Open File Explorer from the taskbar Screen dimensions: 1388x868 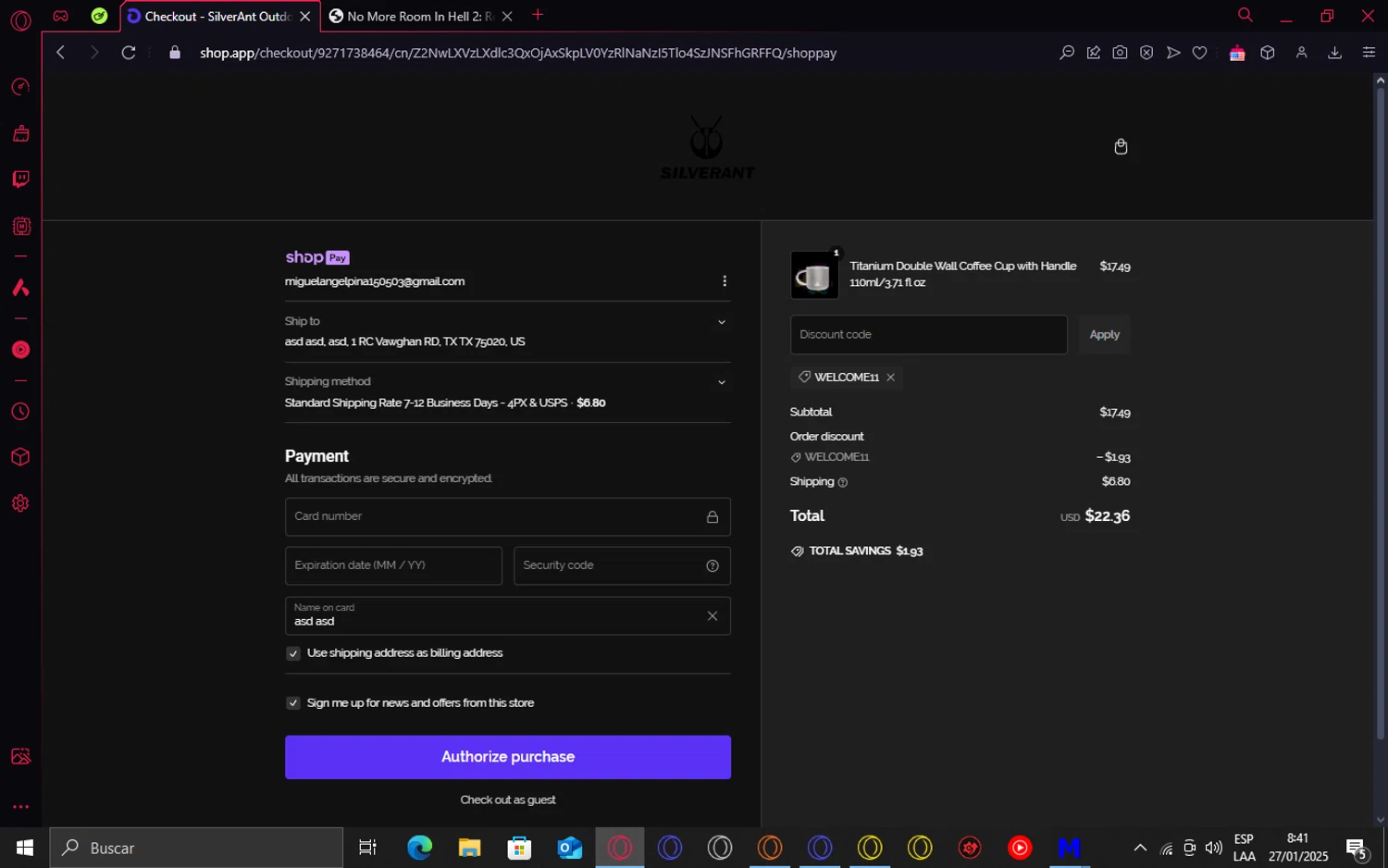(x=470, y=848)
